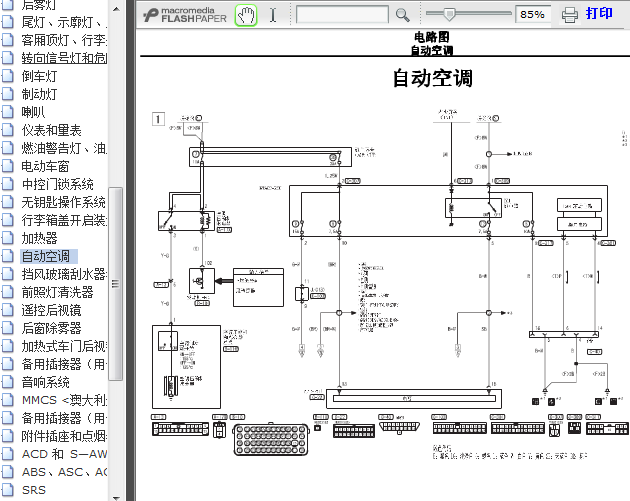Click the tree panel scrollbar thumb
The height and width of the screenshot is (501, 630).
pyautogui.click(x=116, y=283)
